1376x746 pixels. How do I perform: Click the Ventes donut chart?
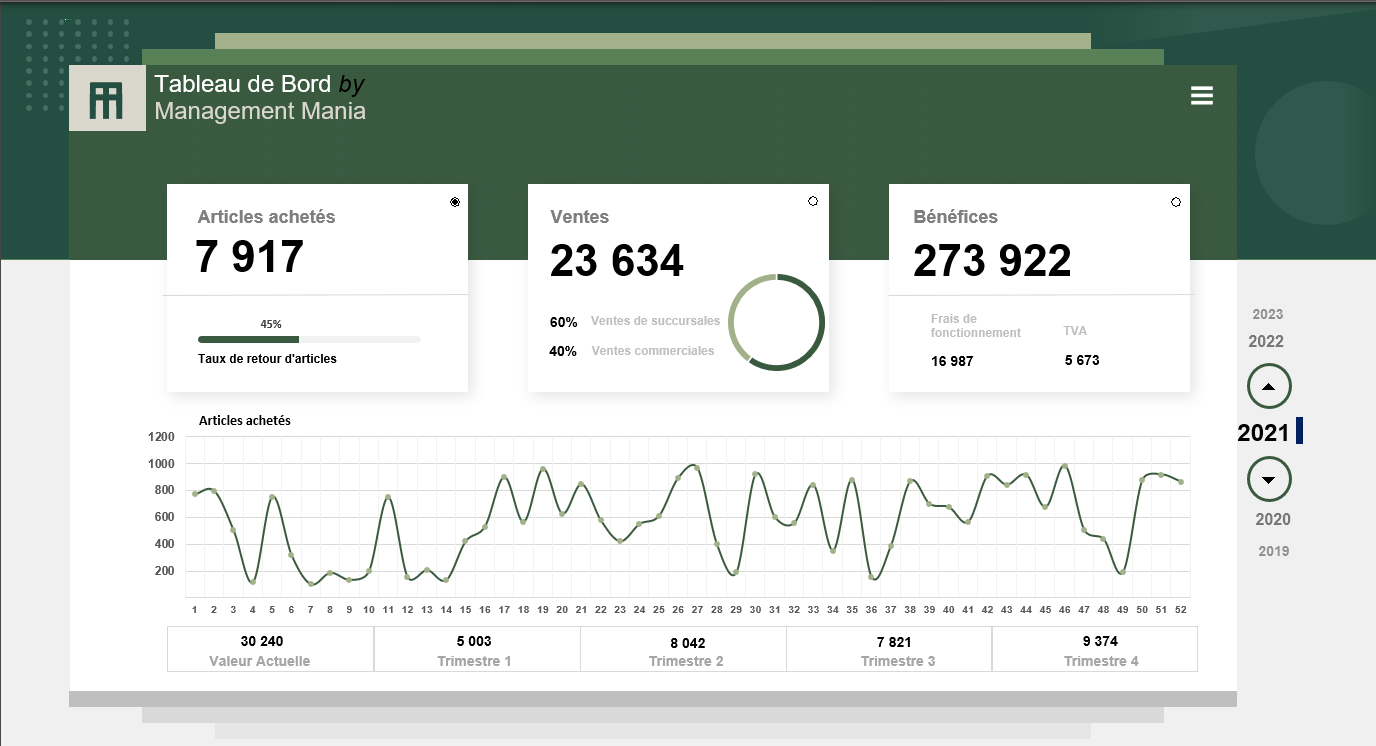(x=776, y=322)
